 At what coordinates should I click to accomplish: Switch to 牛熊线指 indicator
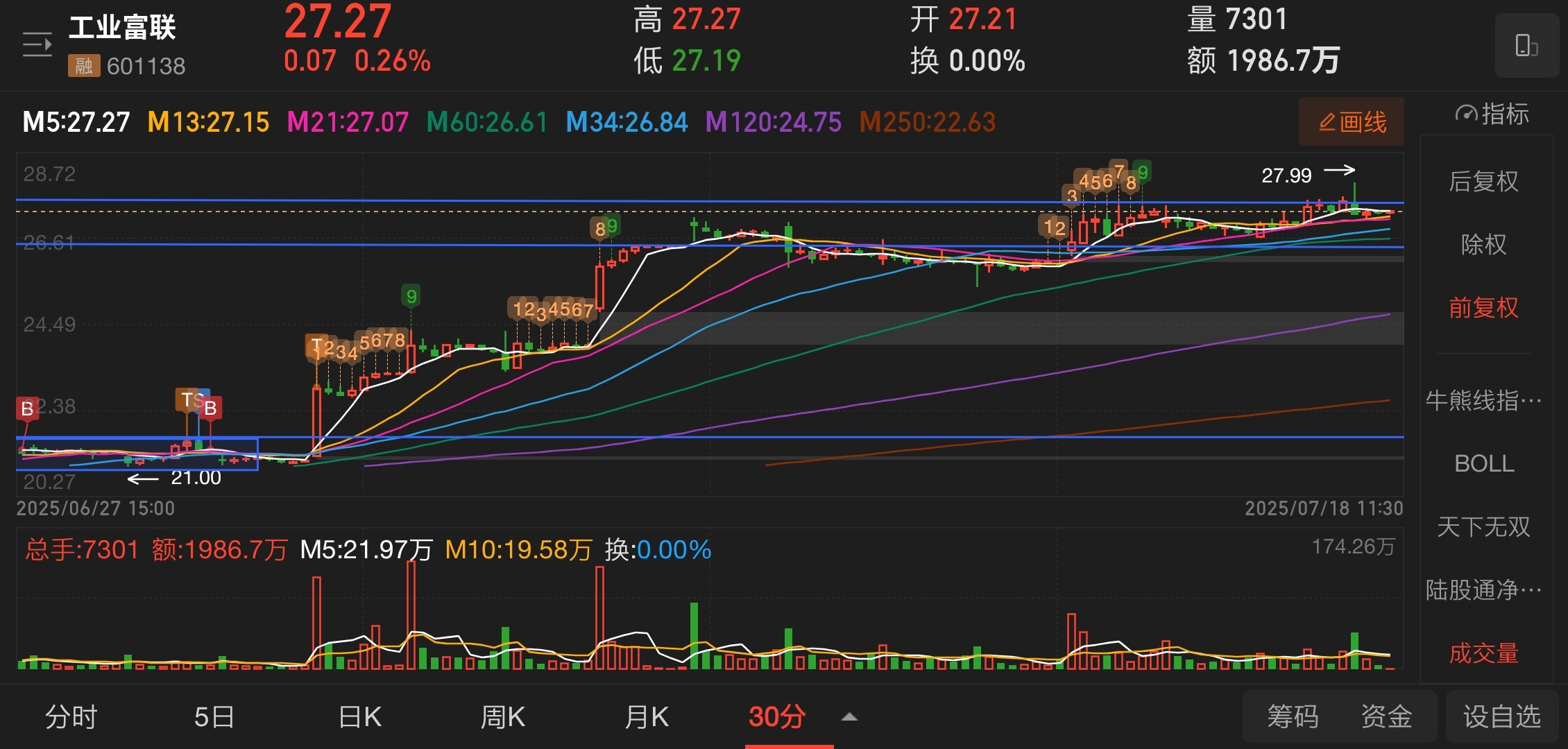(1483, 400)
